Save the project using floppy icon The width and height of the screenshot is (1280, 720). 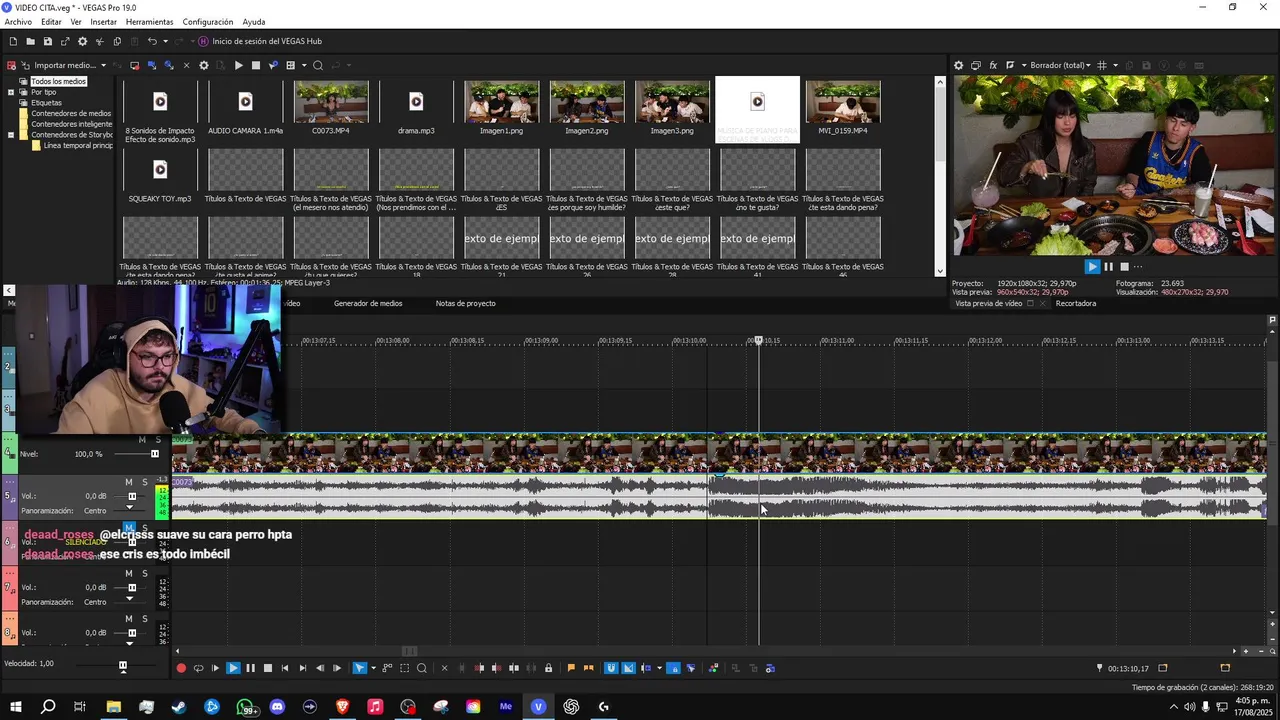tap(47, 41)
